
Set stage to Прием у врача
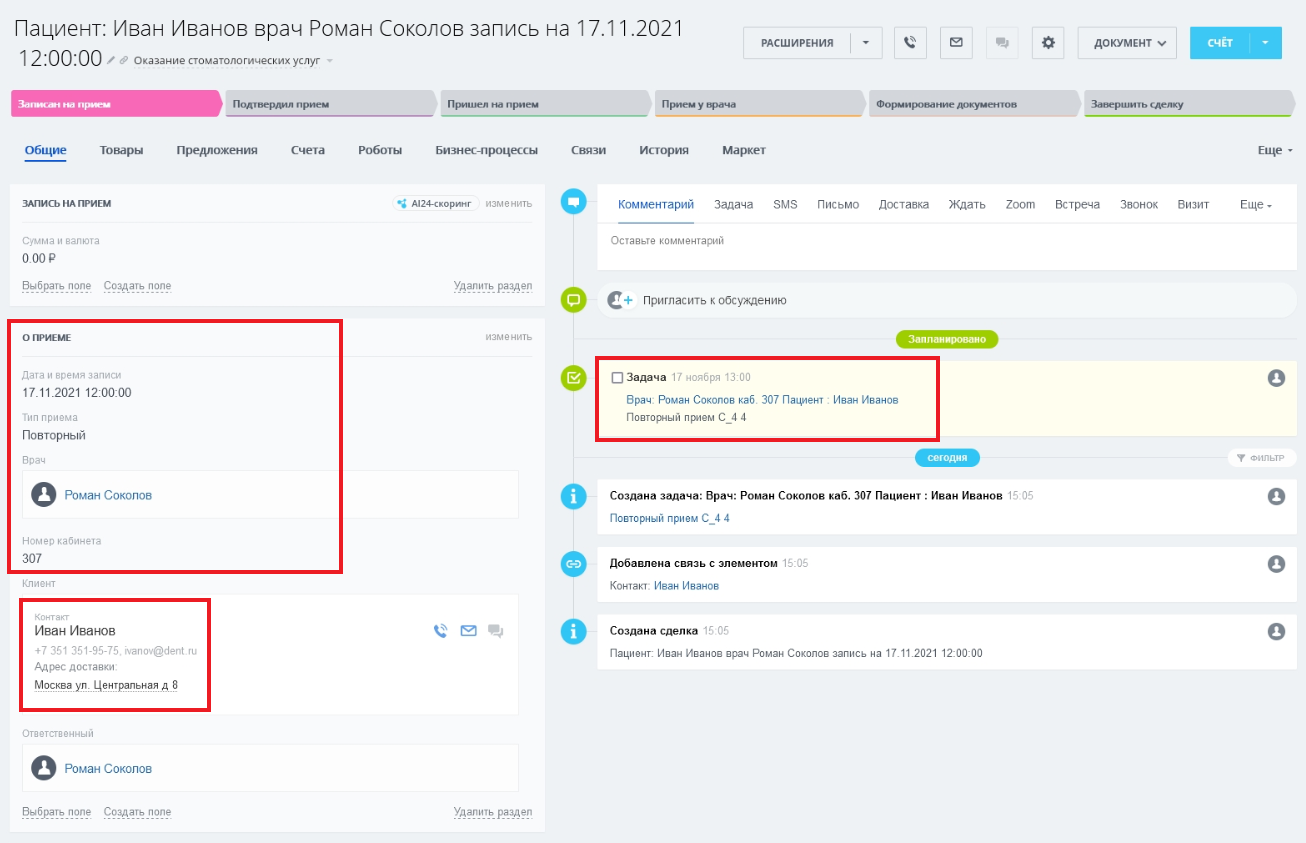pos(760,104)
